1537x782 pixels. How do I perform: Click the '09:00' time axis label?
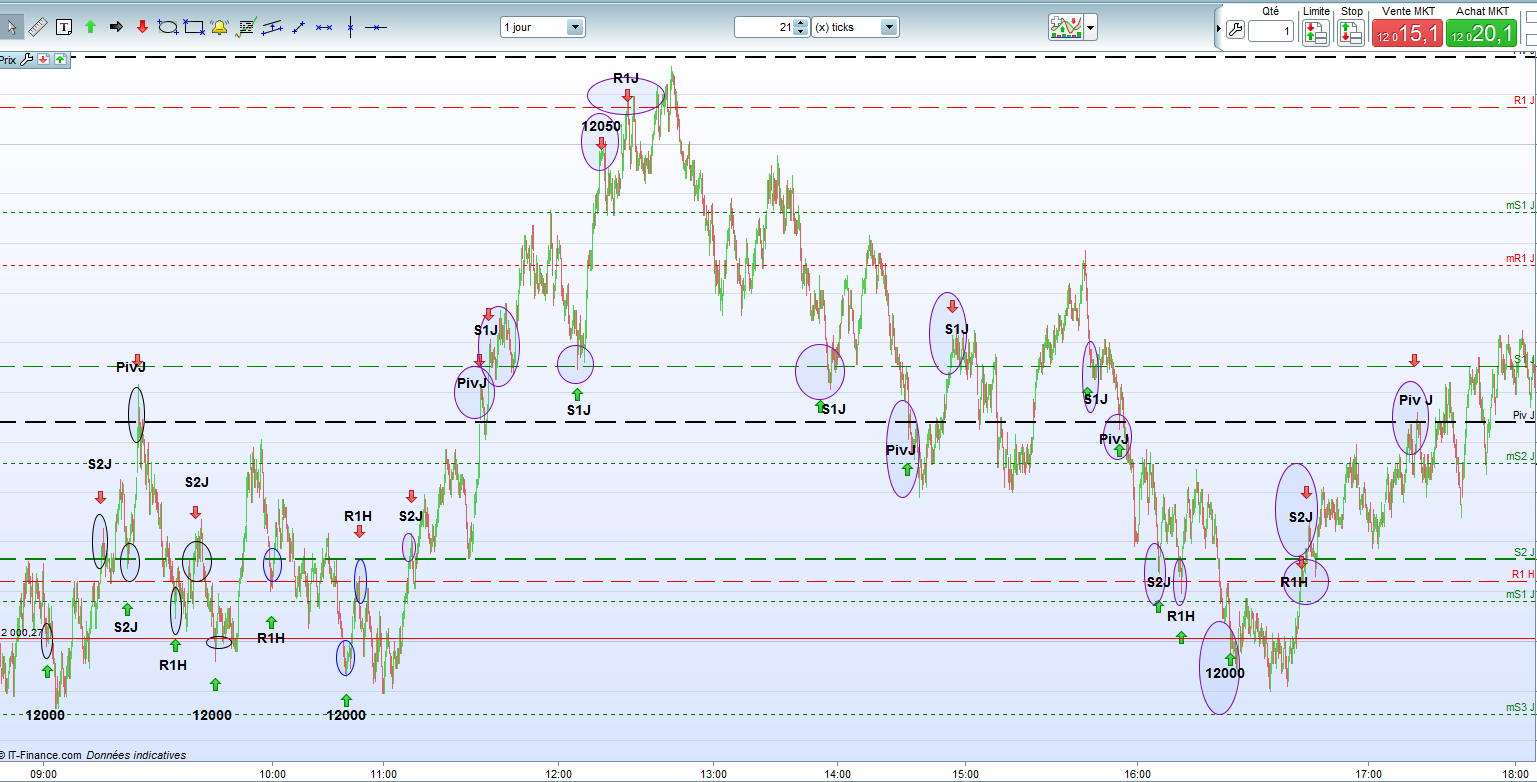pos(44,773)
